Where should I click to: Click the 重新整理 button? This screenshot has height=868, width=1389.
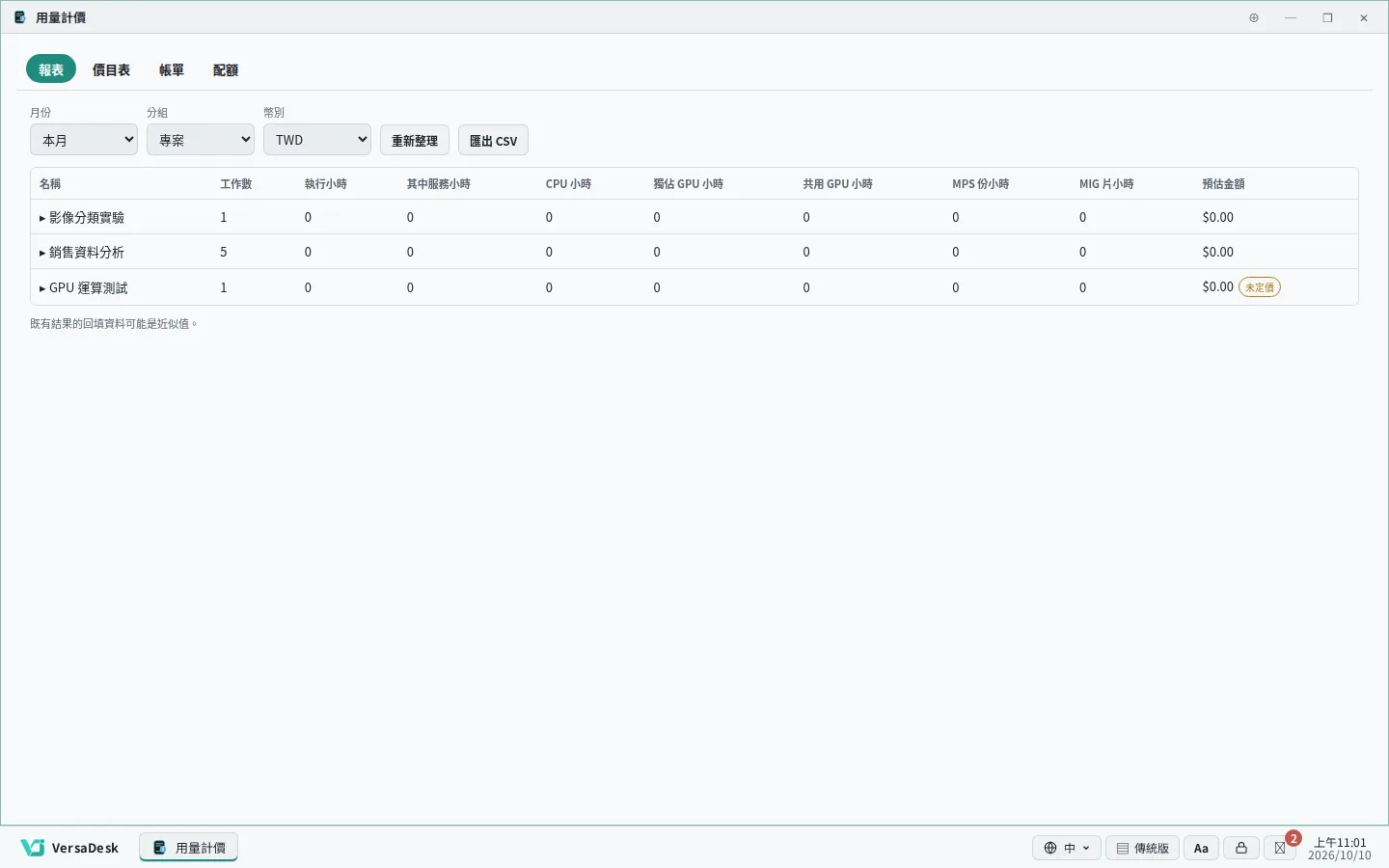(x=415, y=140)
